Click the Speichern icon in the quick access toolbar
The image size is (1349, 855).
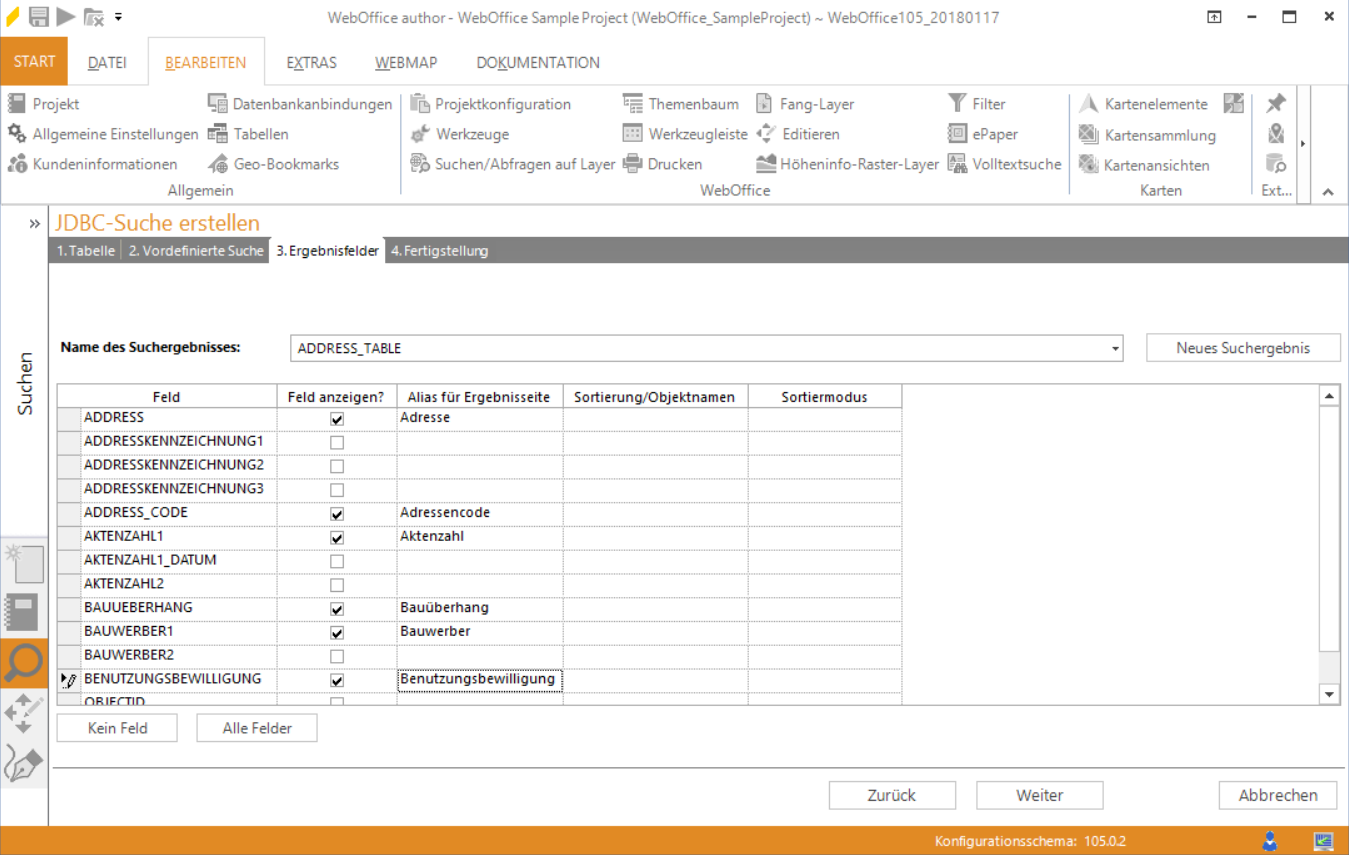click(x=38, y=15)
